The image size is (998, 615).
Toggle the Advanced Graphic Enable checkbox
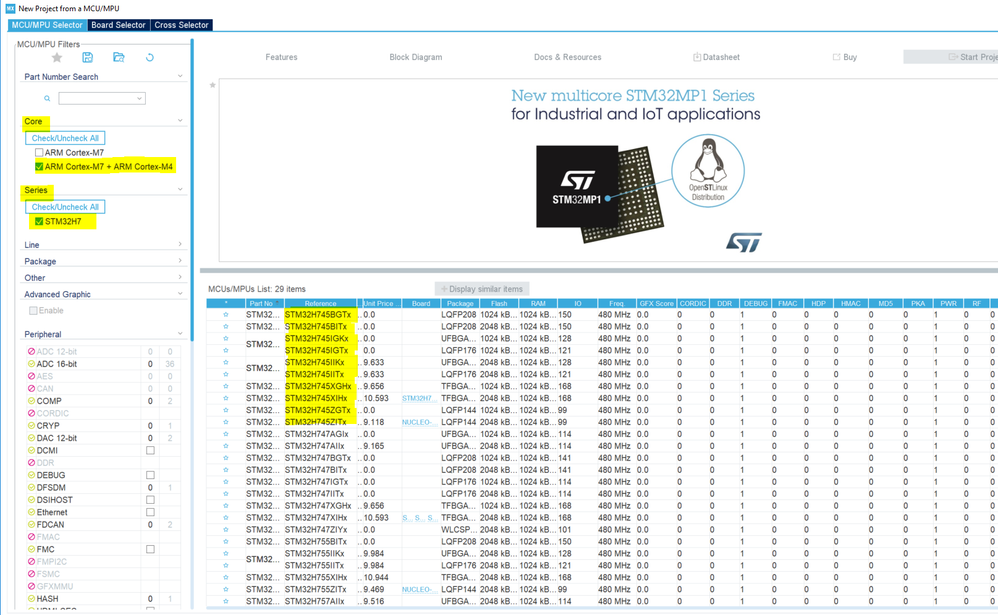click(33, 311)
